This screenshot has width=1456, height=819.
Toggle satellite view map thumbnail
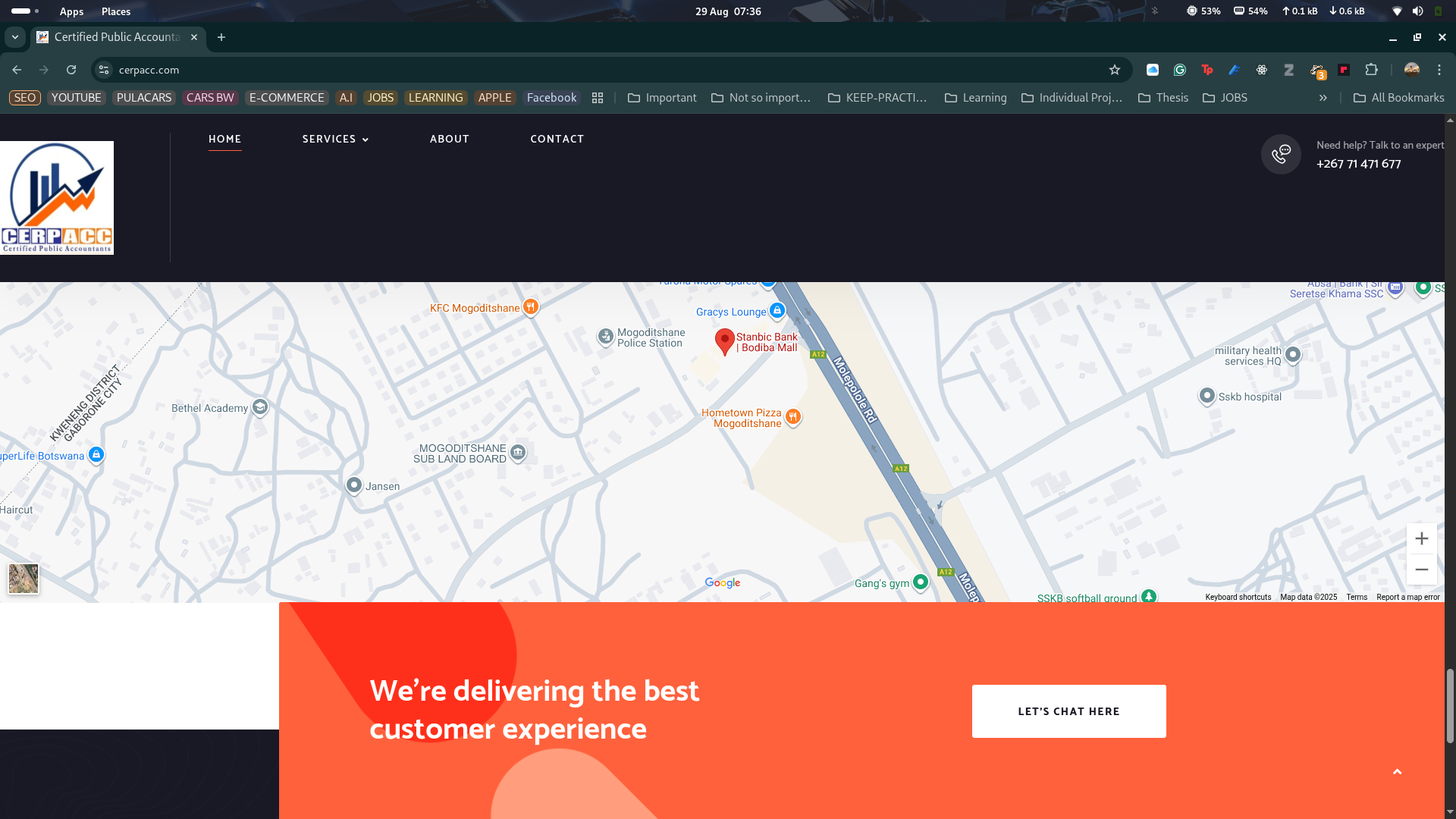point(24,579)
